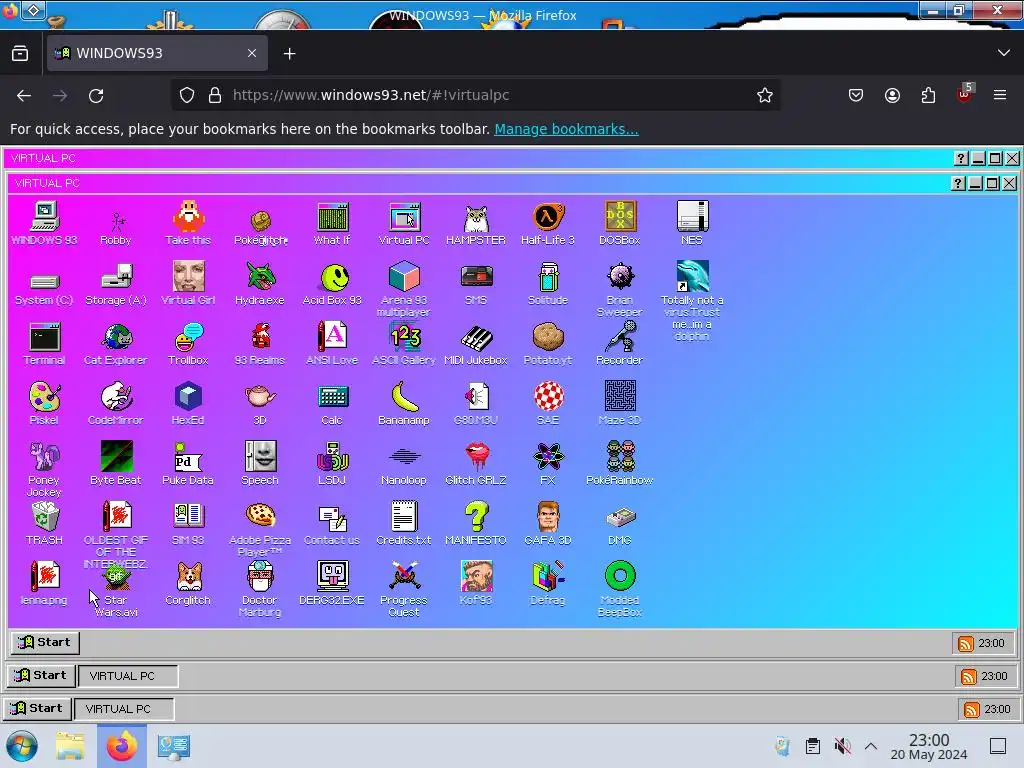Open Storage (A:) drive icon

coord(116,284)
